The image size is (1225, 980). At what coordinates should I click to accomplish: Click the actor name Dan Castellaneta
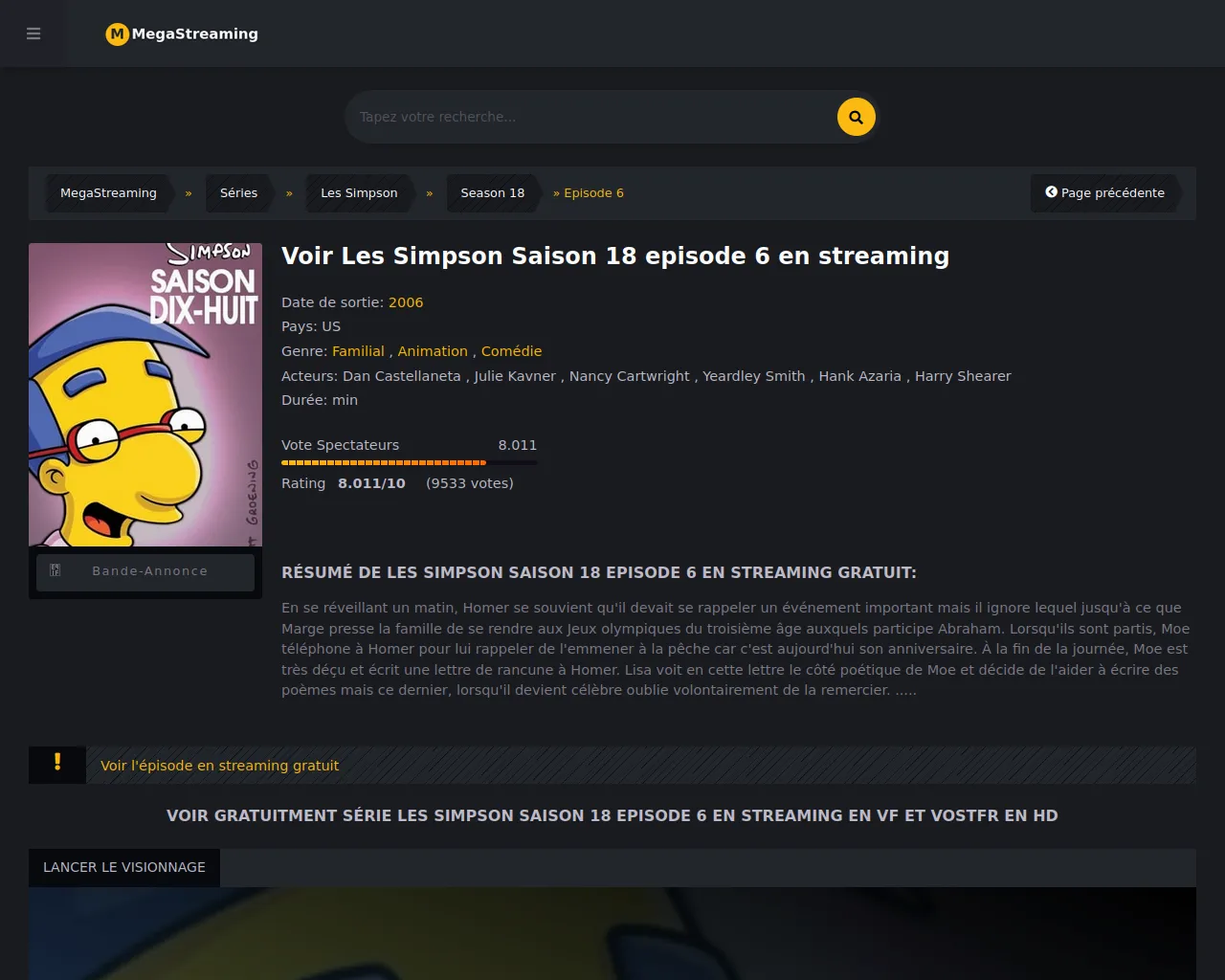[402, 376]
